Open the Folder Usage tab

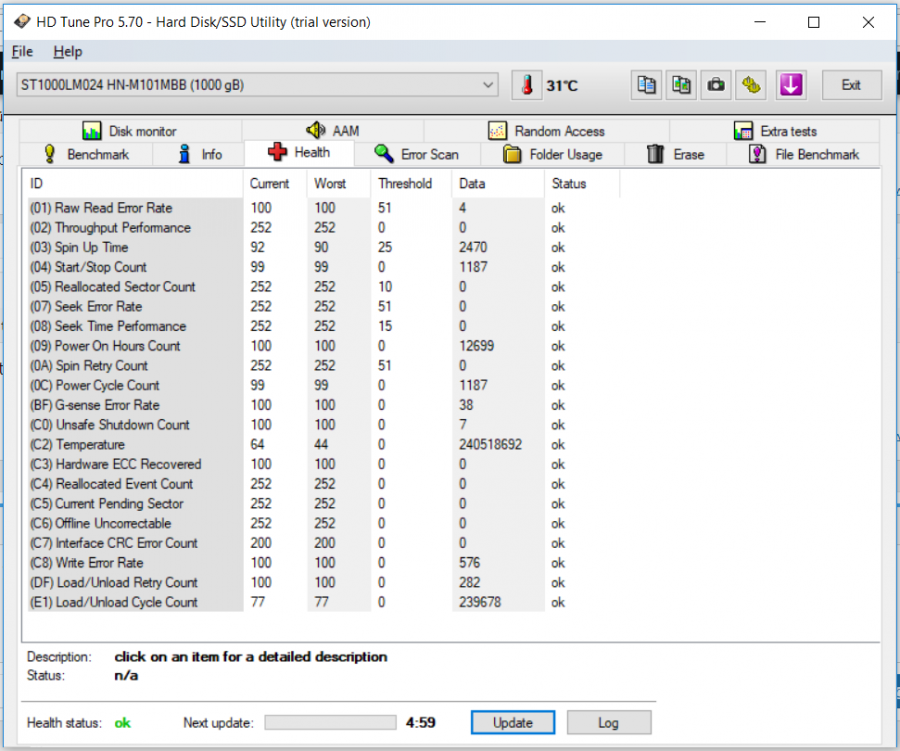(553, 154)
